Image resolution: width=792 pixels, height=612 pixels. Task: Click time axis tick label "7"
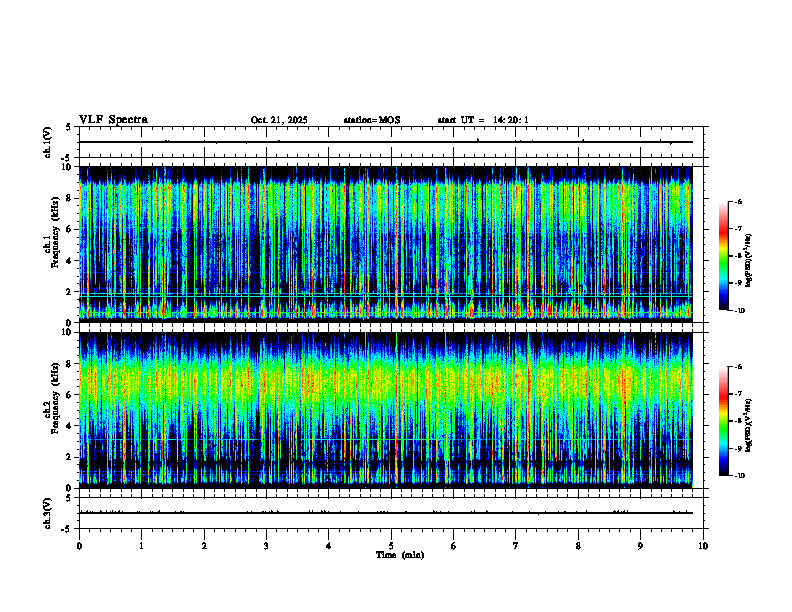(516, 546)
